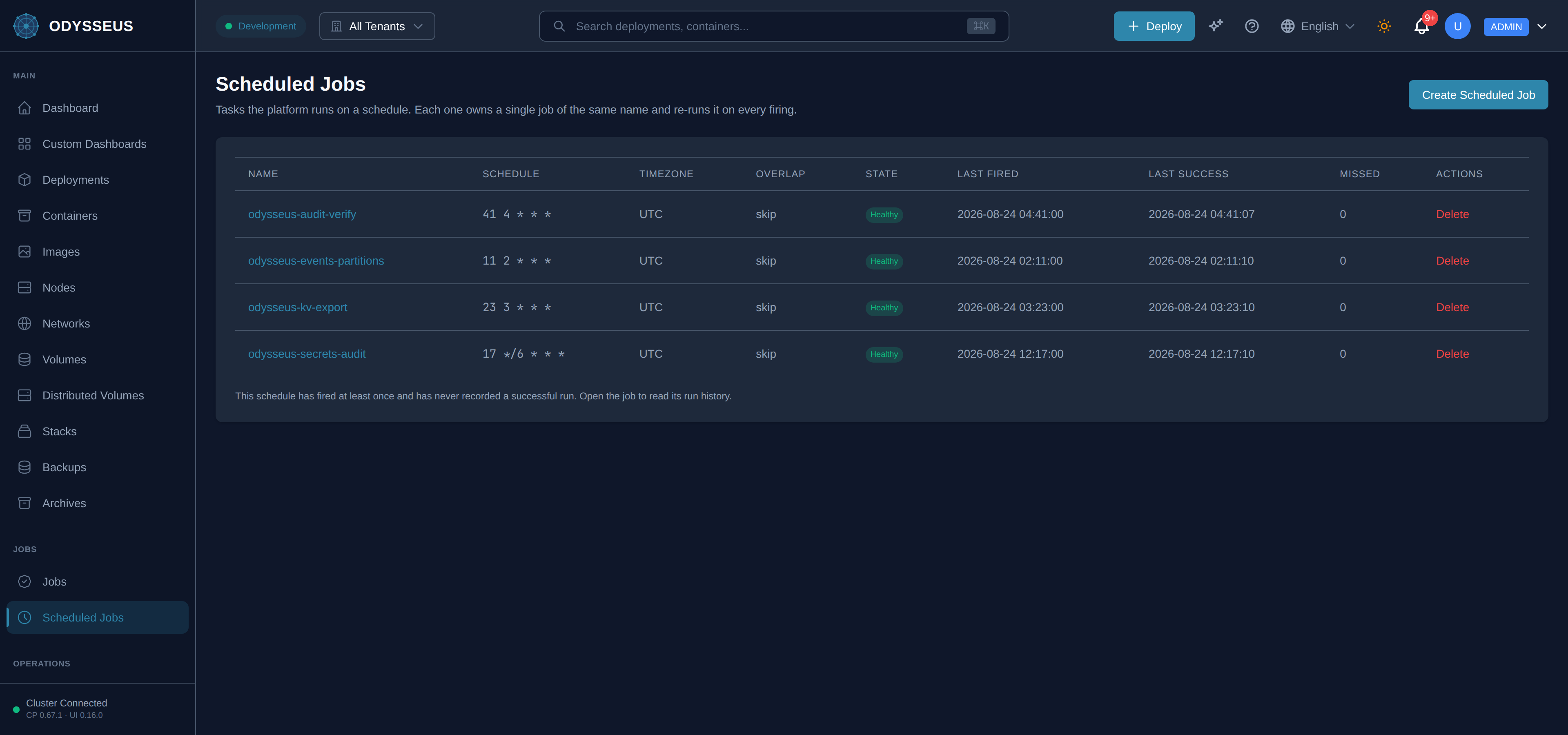Image resolution: width=1568 pixels, height=735 pixels.
Task: Click the MISSED column header
Action: pyautogui.click(x=1359, y=174)
